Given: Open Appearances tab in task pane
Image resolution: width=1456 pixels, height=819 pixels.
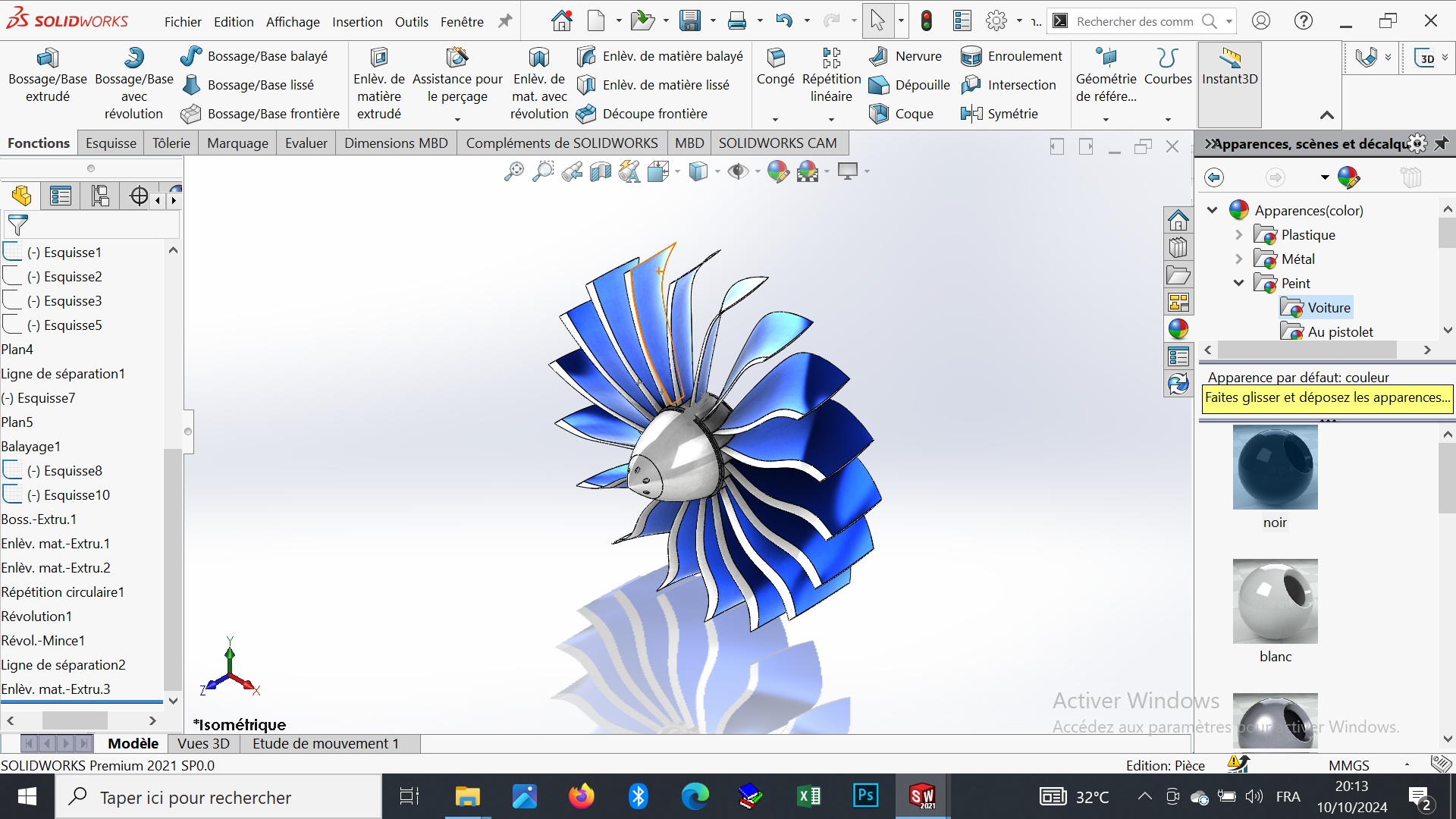Looking at the screenshot, I should (x=1178, y=329).
